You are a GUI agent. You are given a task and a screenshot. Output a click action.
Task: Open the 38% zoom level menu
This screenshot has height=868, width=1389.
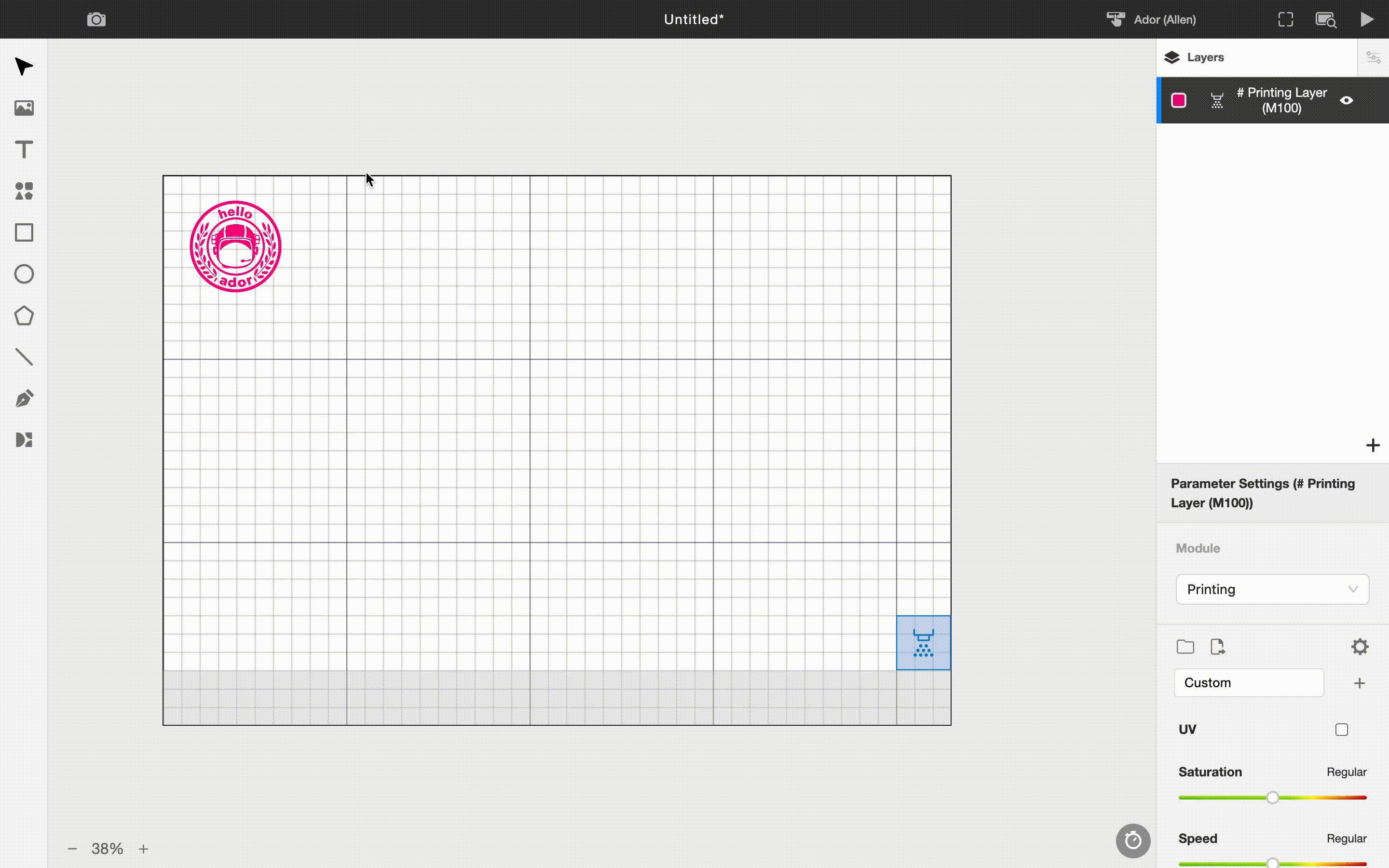tap(108, 849)
